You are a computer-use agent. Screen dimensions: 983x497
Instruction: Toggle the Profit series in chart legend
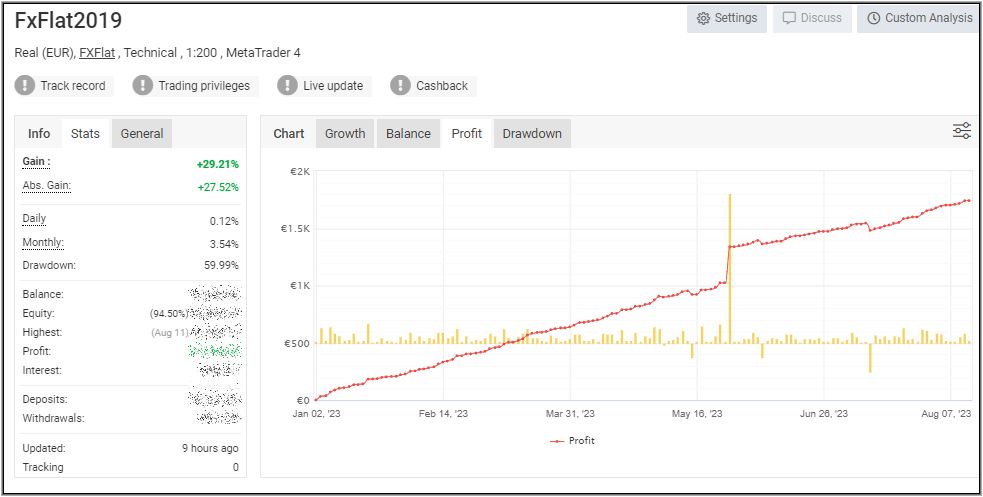573,440
